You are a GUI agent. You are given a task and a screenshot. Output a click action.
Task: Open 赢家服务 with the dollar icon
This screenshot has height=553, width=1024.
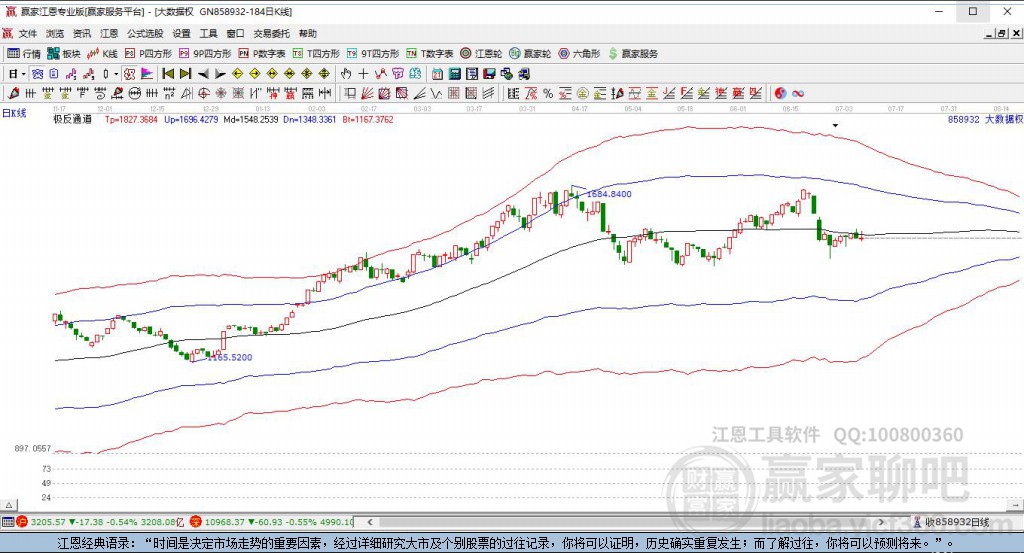[633, 54]
